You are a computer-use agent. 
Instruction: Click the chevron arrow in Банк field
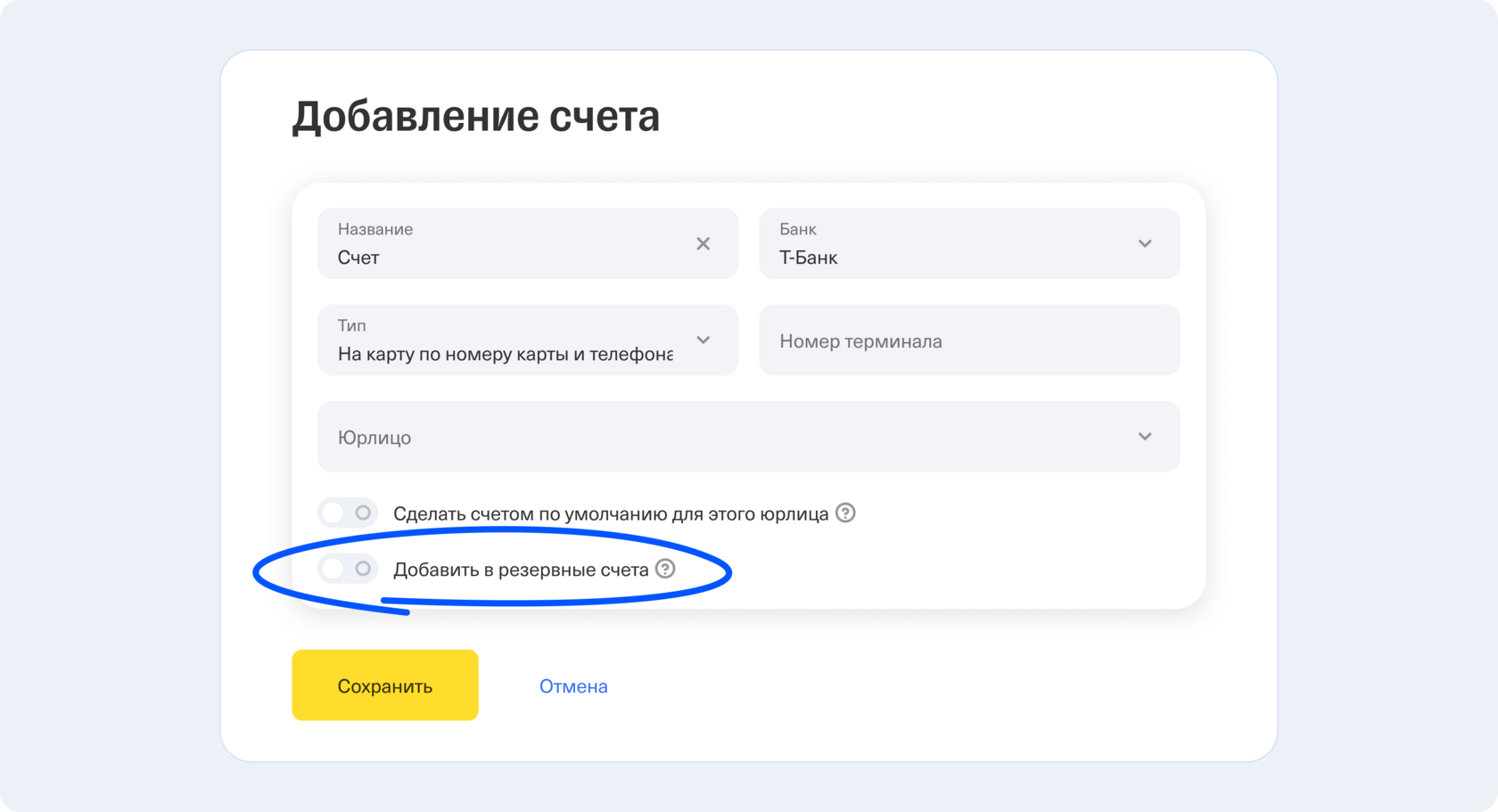point(1145,243)
